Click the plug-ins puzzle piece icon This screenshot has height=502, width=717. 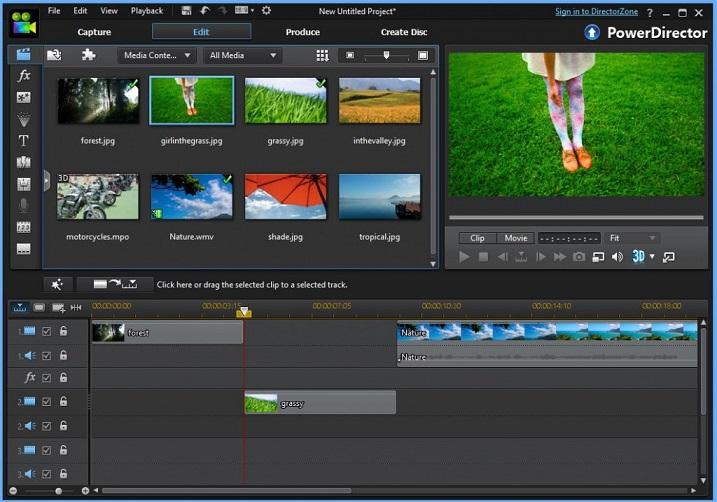[x=88, y=55]
